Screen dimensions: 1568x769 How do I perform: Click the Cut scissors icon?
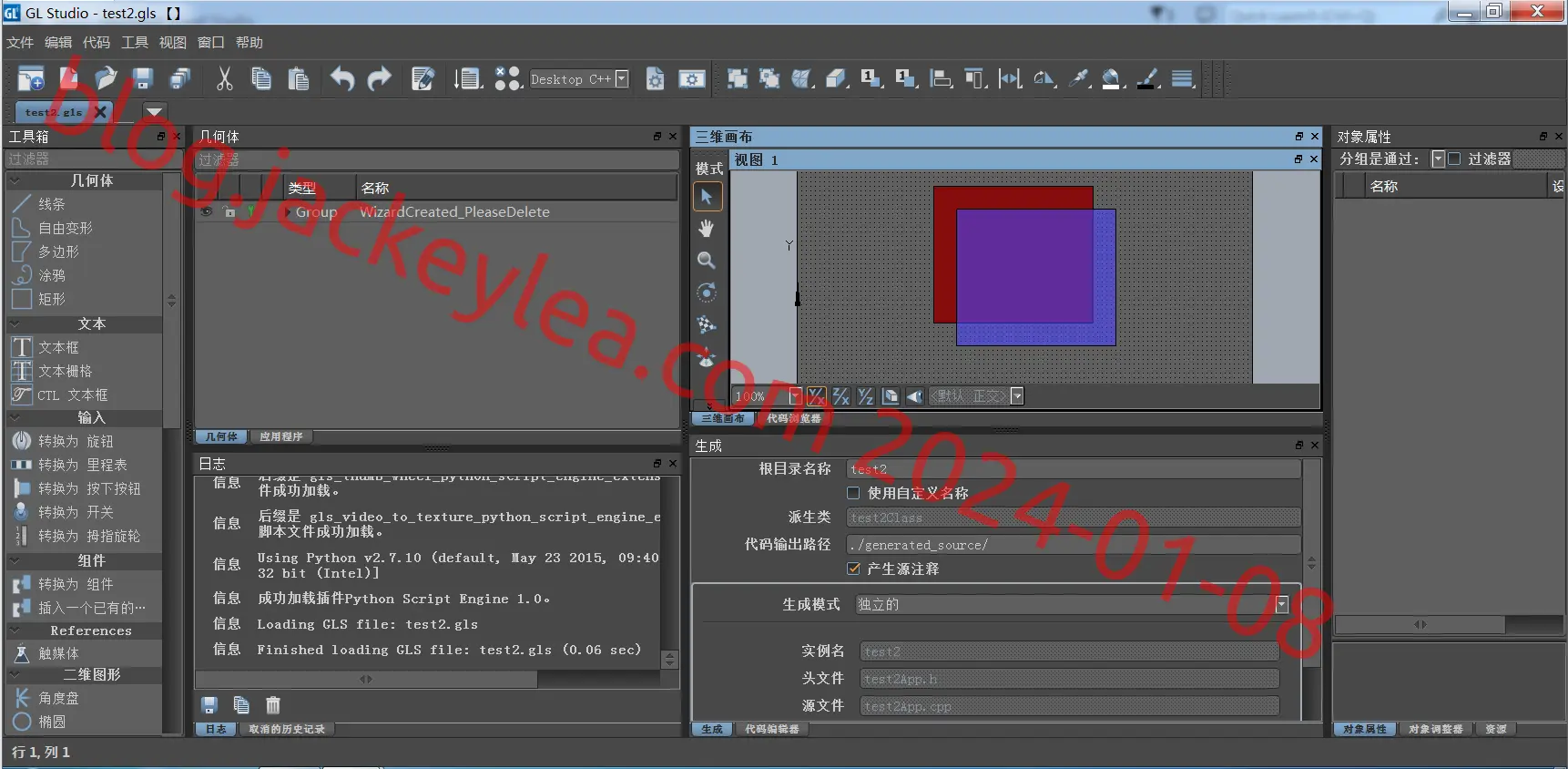[x=224, y=79]
